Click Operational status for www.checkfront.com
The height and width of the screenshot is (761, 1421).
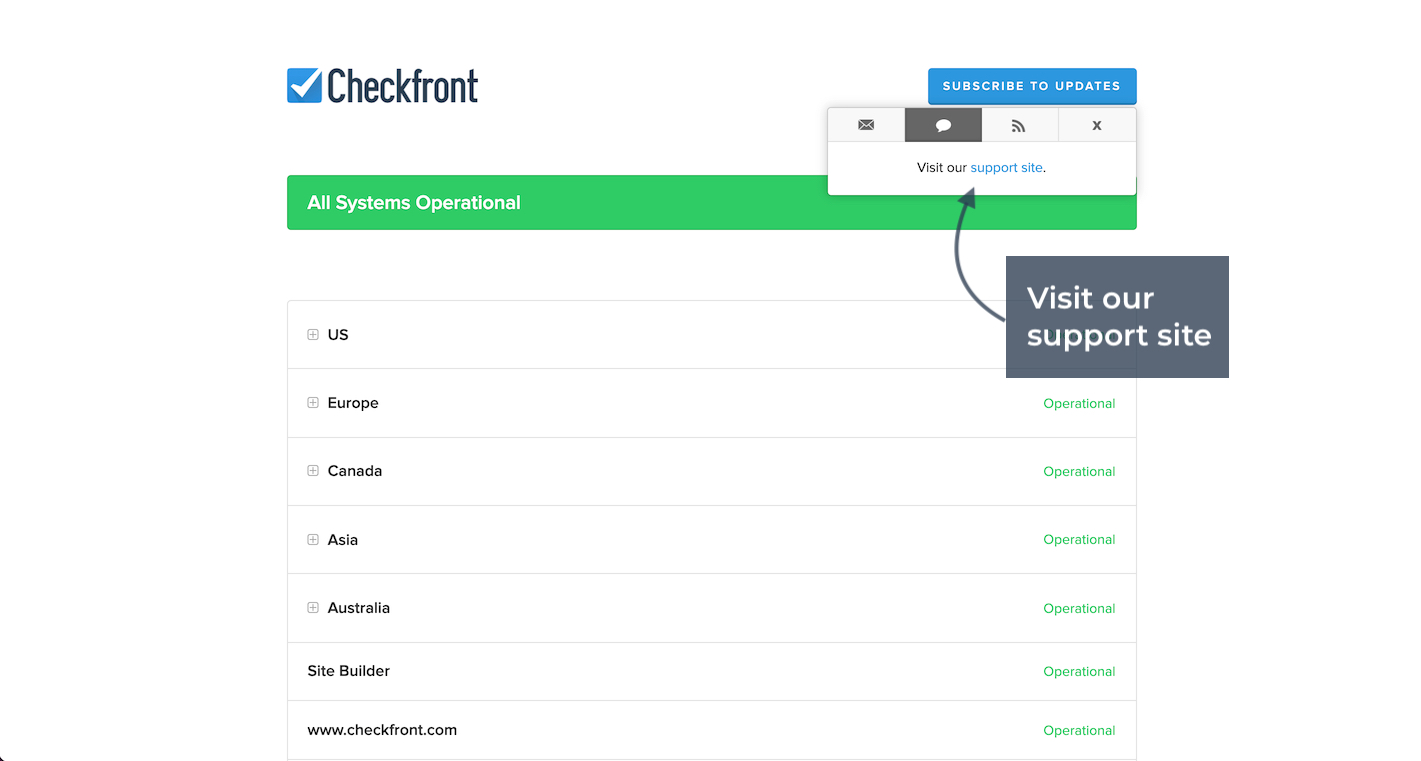pos(1079,731)
